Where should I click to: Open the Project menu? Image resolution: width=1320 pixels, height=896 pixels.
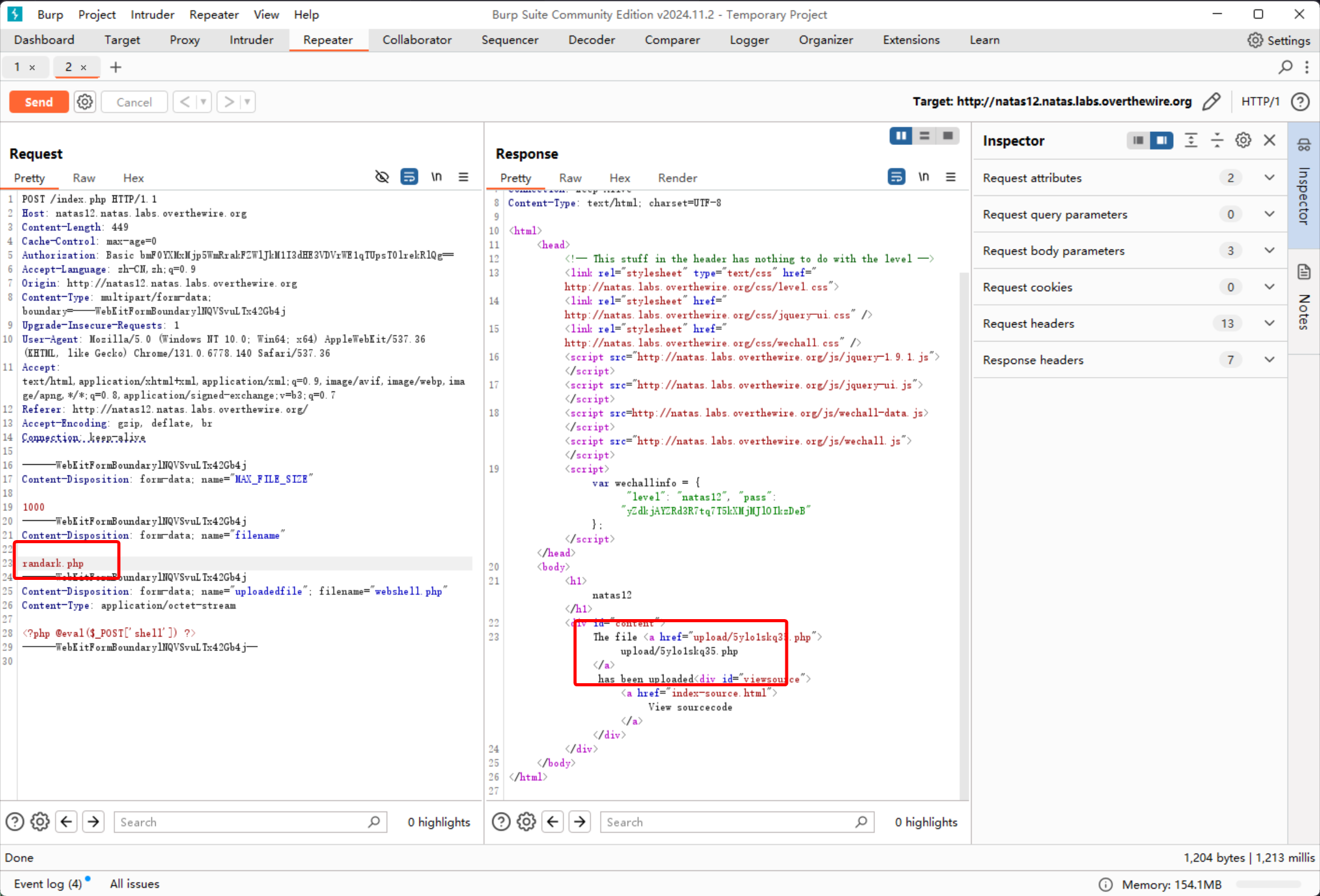(x=96, y=14)
